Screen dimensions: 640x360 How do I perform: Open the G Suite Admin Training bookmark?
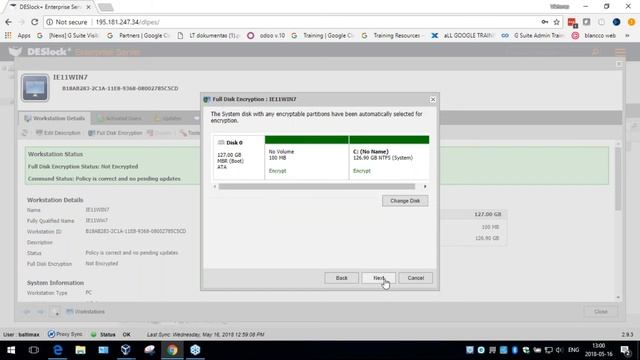(533, 36)
